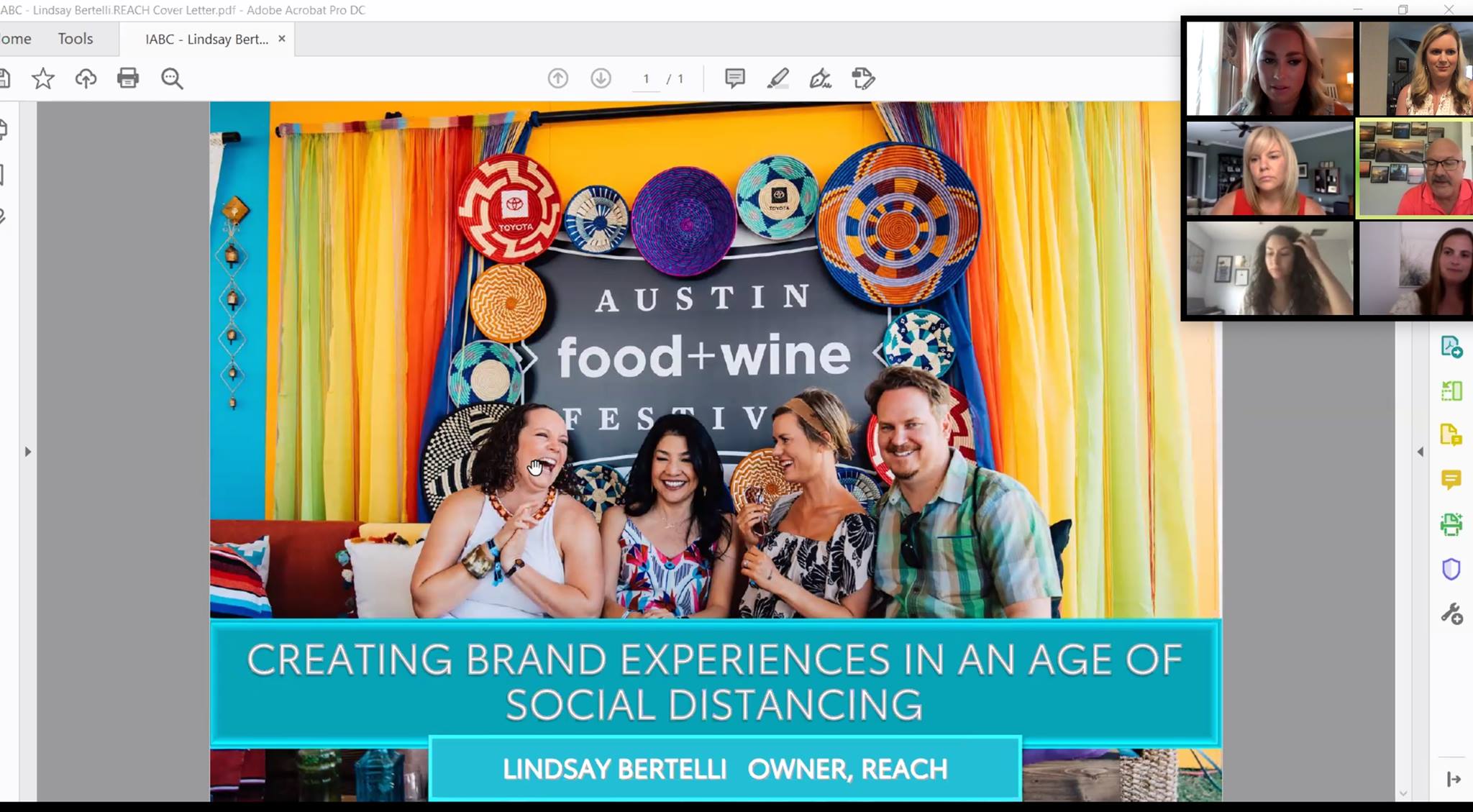This screenshot has height=812, width=1473.
Task: Open the Tools tab
Action: 76,39
